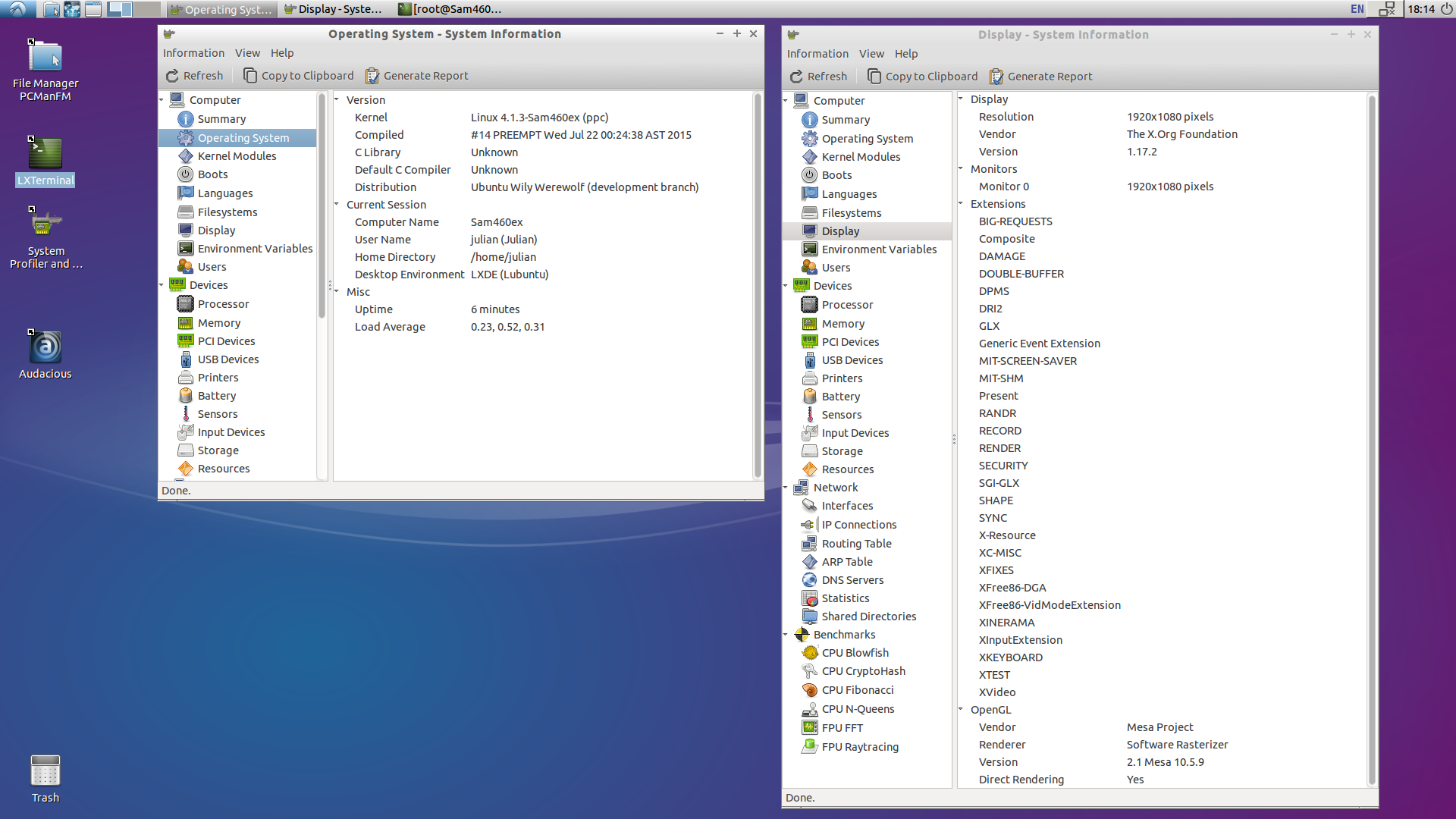Collapse the Extensions group in Display details
Image resolution: width=1456 pixels, height=819 pixels.
click(x=961, y=204)
